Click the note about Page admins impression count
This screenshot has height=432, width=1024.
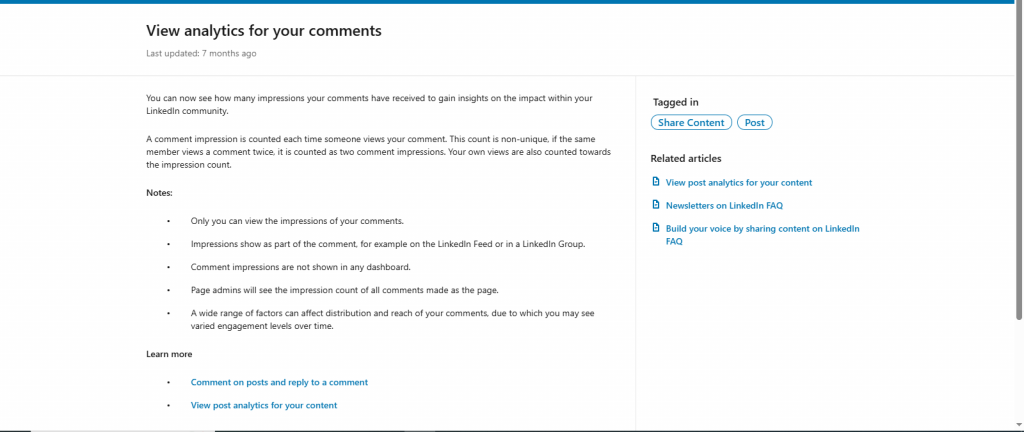pyautogui.click(x=344, y=290)
